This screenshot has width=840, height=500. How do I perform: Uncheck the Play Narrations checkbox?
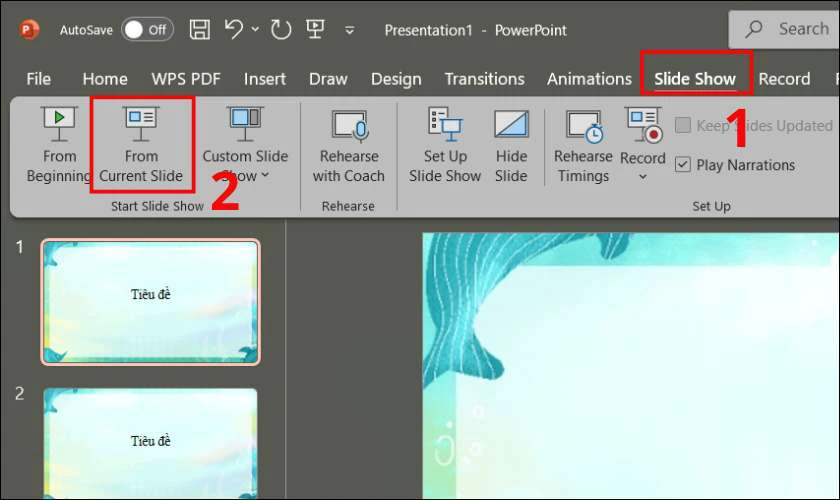682,165
